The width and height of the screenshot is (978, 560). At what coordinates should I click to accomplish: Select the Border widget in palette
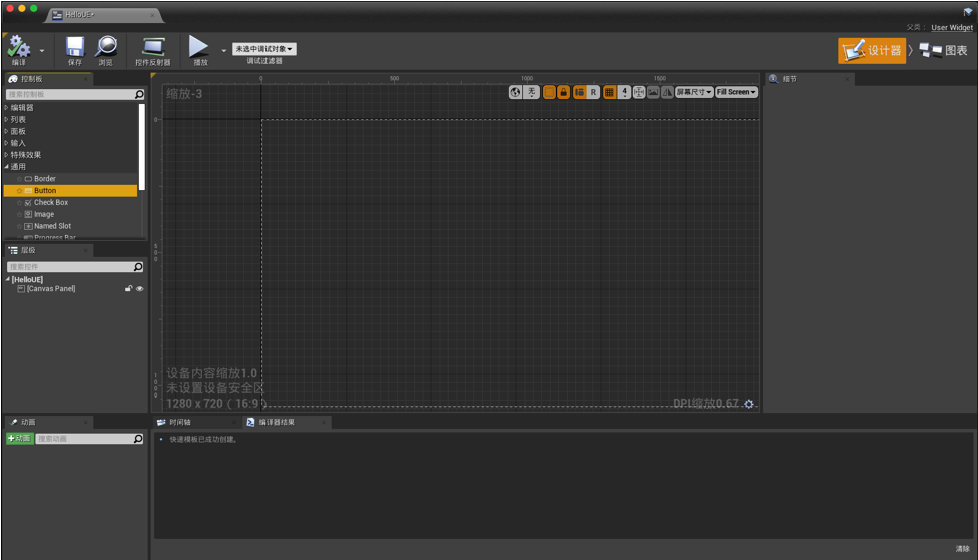[x=70, y=179]
